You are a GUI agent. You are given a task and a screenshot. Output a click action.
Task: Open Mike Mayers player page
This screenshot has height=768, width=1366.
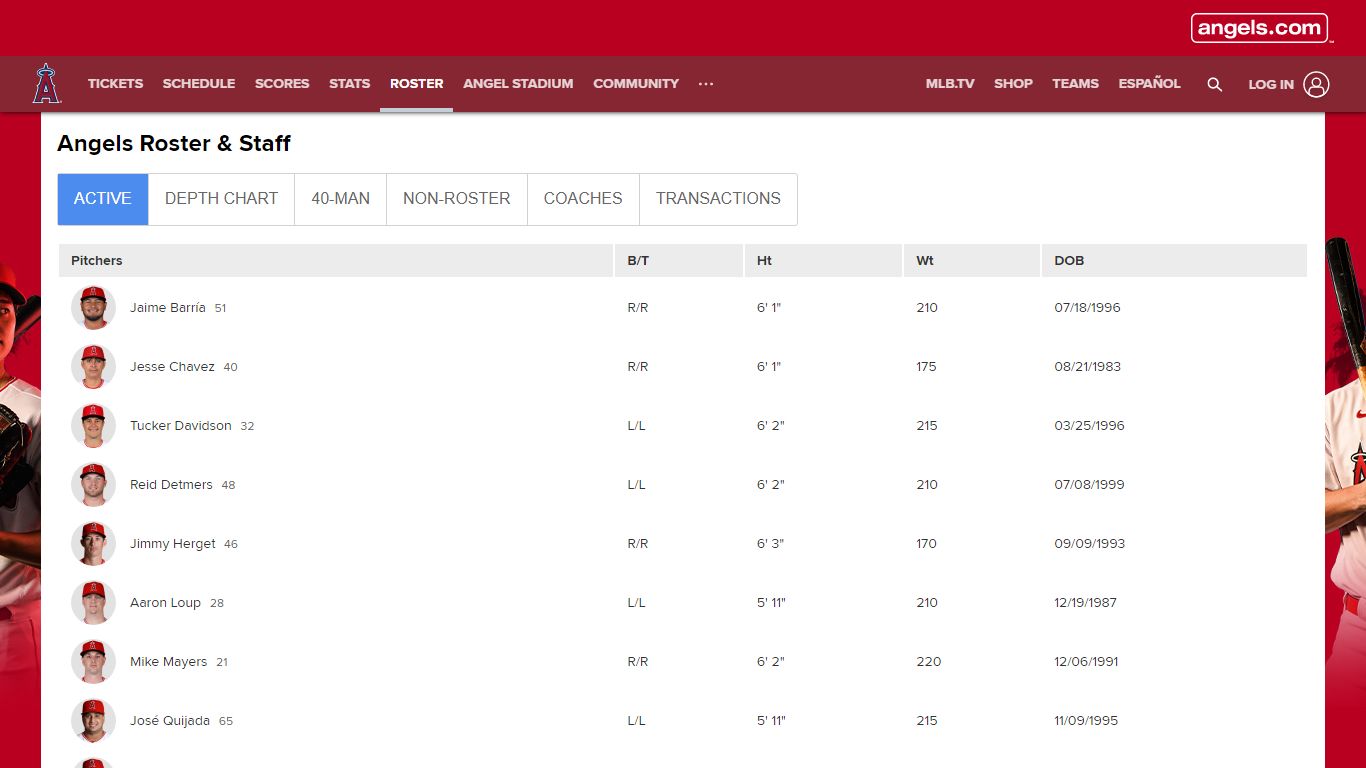click(x=169, y=662)
